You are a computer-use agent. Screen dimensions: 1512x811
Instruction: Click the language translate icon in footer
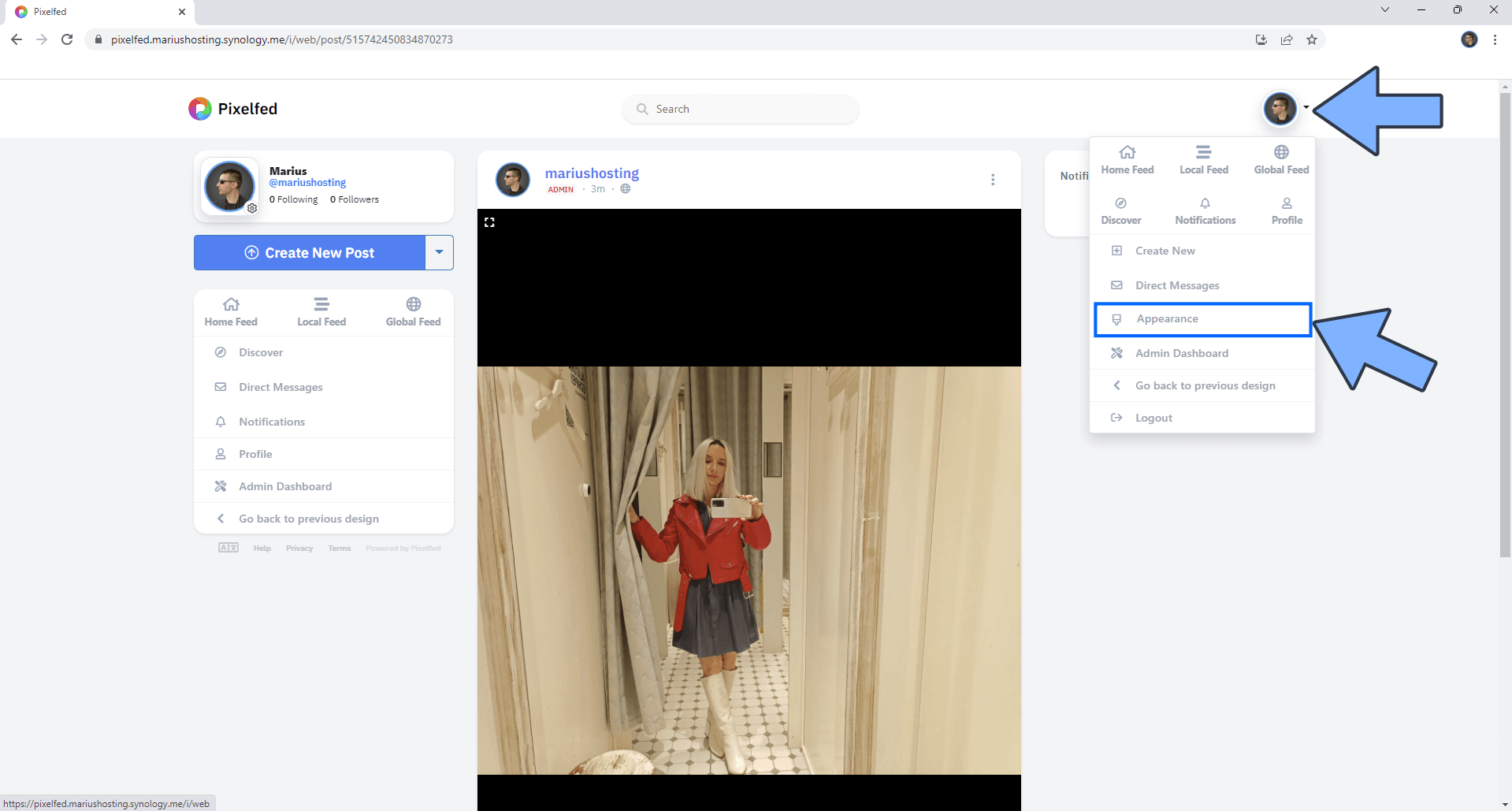pos(228,548)
